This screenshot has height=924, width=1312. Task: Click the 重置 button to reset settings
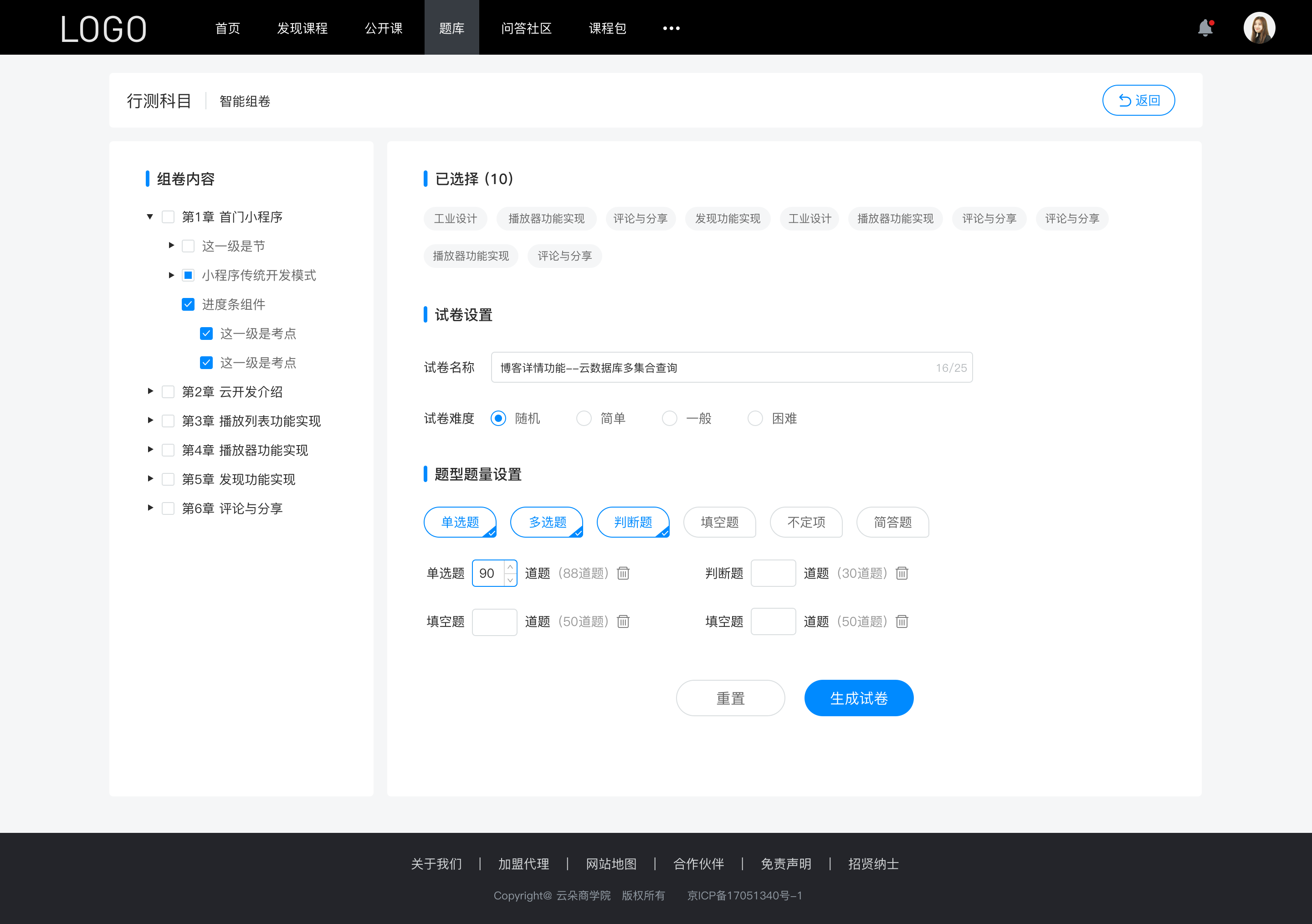click(730, 698)
